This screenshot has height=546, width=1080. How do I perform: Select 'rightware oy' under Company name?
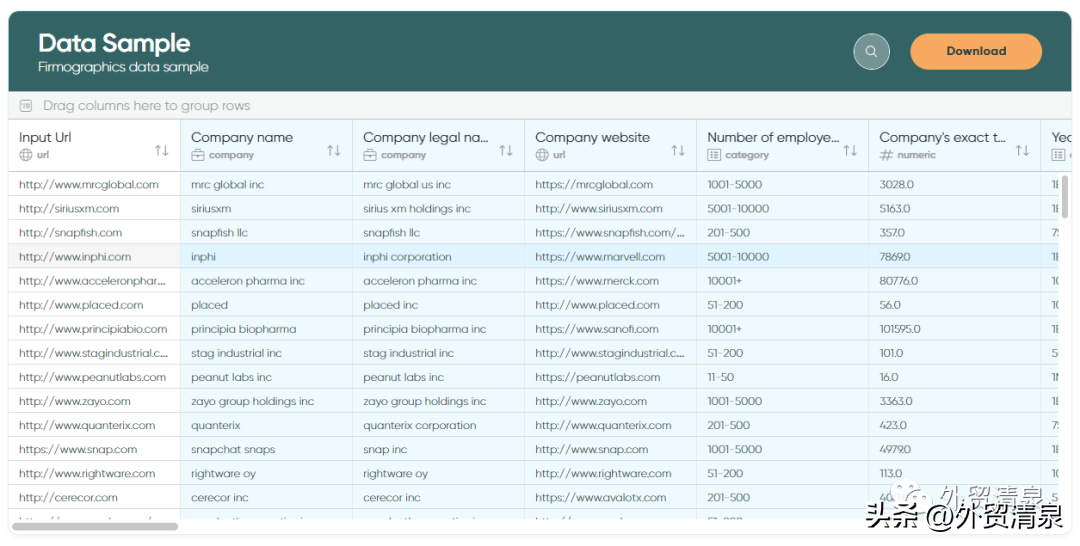click(x=267, y=474)
